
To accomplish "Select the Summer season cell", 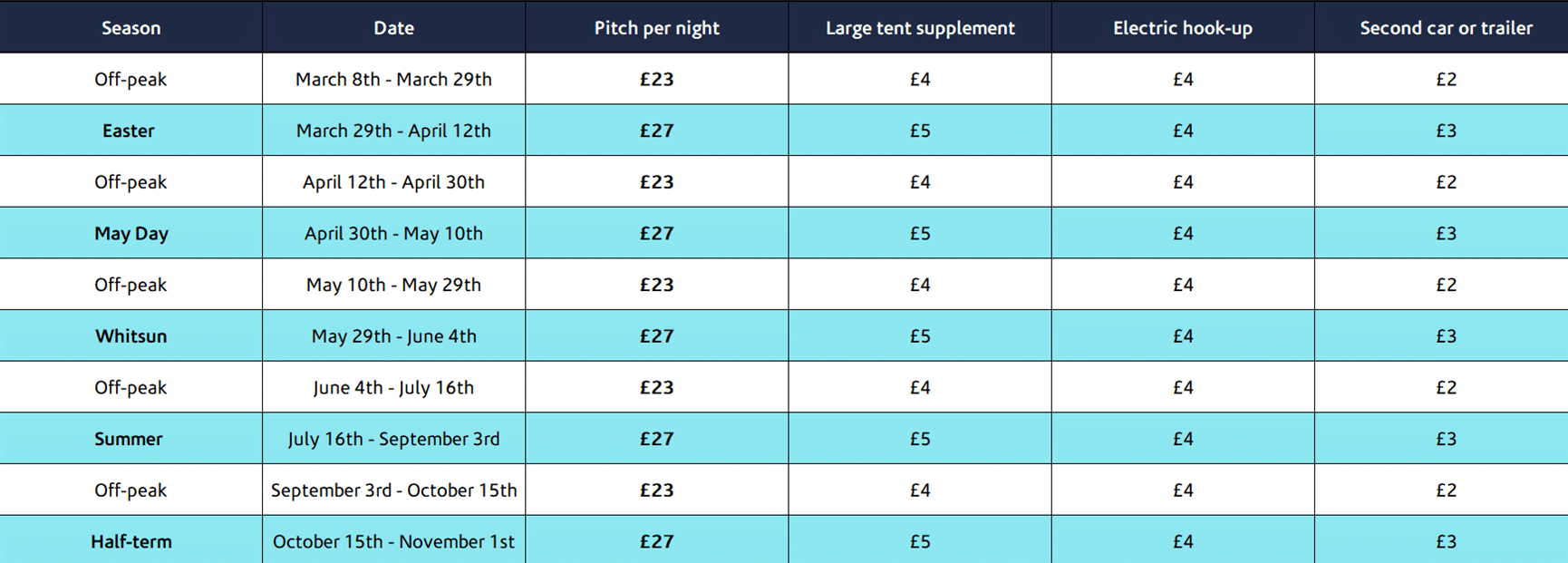I will pyautogui.click(x=129, y=439).
